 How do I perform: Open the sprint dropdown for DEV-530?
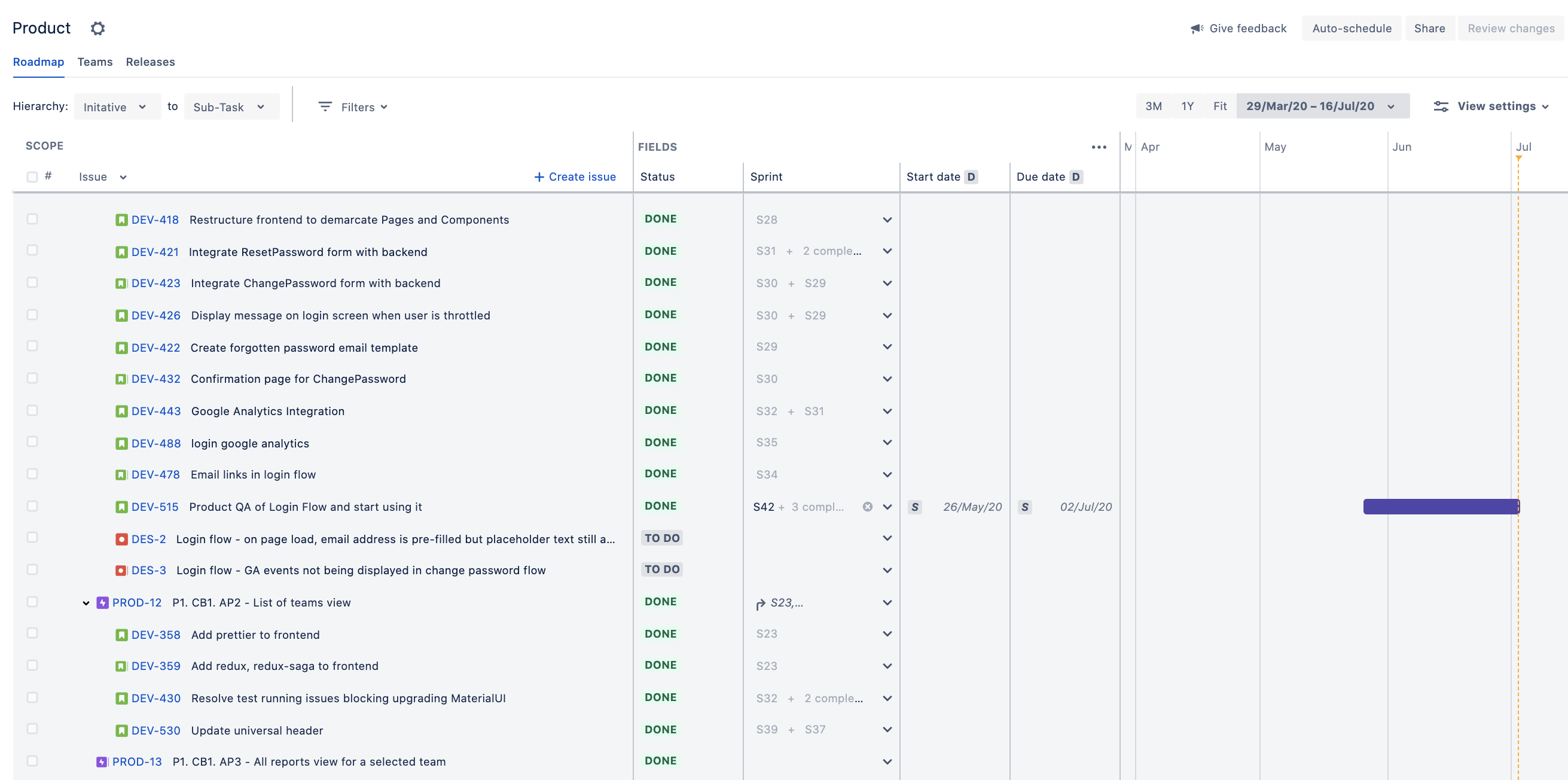[887, 730]
